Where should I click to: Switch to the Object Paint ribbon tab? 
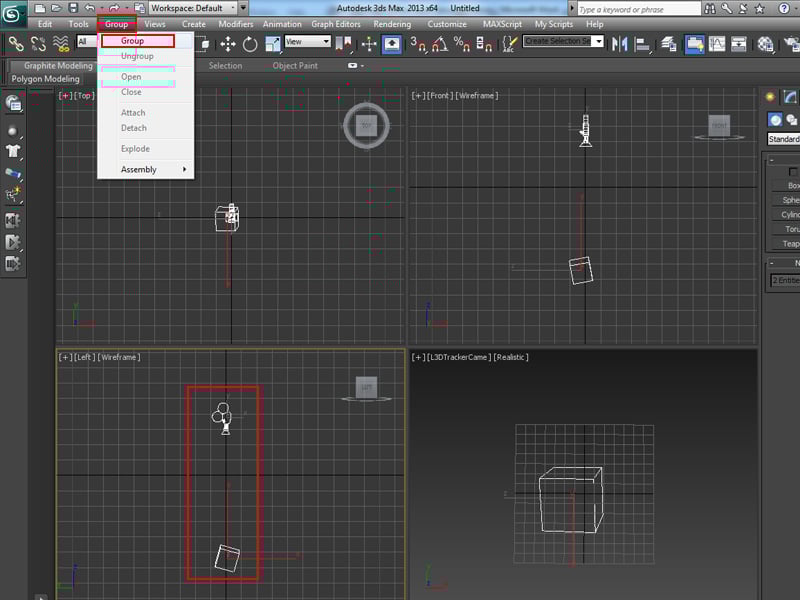tap(295, 66)
